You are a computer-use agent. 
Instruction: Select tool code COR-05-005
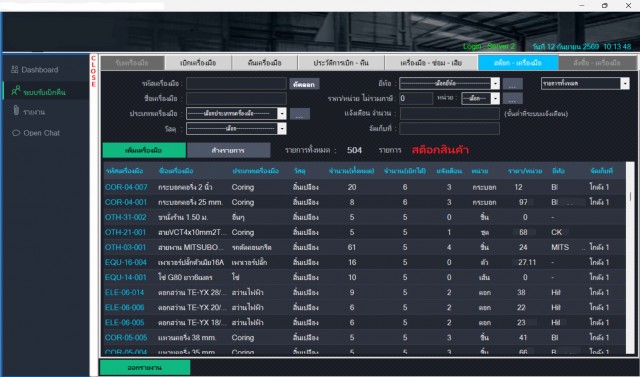pos(126,337)
